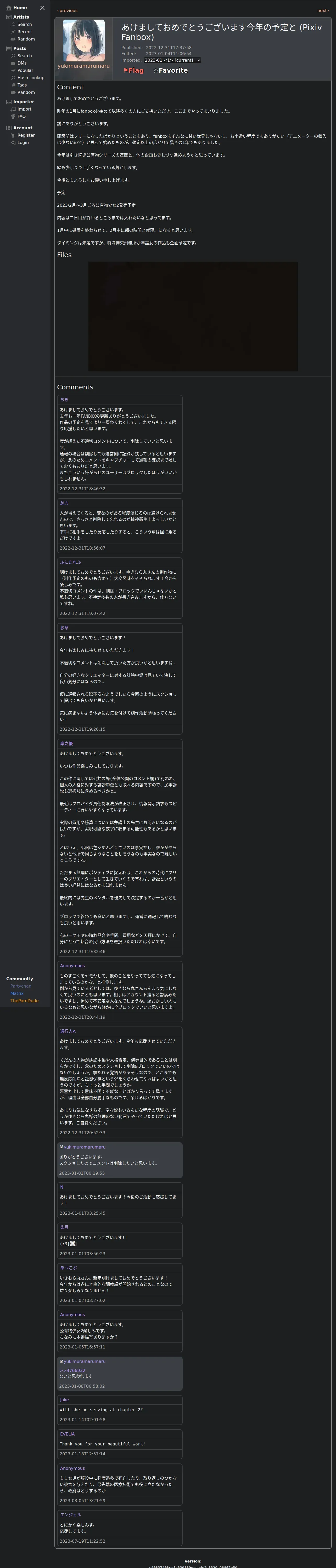Image resolution: width=336 pixels, height=1568 pixels.
Task: Select the Posts section header
Action: point(16,49)
